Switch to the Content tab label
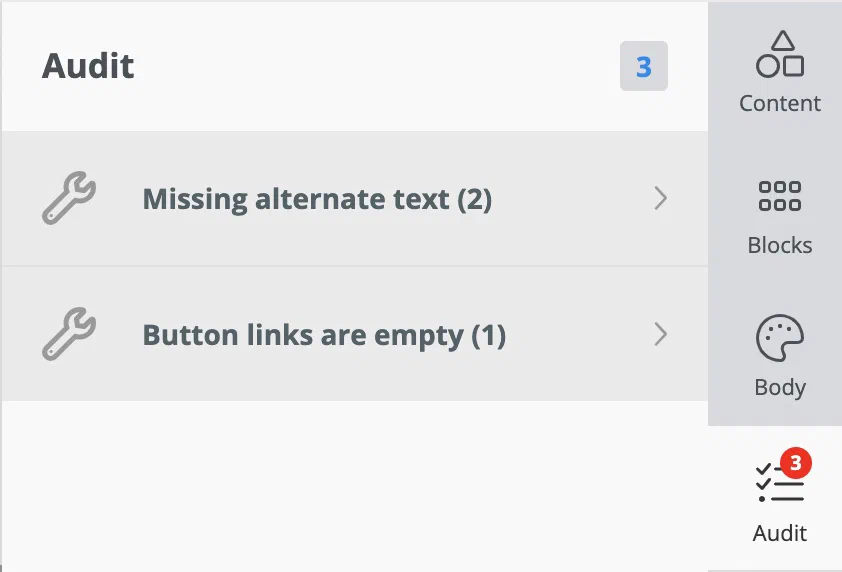Image resolution: width=842 pixels, height=572 pixels. point(780,103)
